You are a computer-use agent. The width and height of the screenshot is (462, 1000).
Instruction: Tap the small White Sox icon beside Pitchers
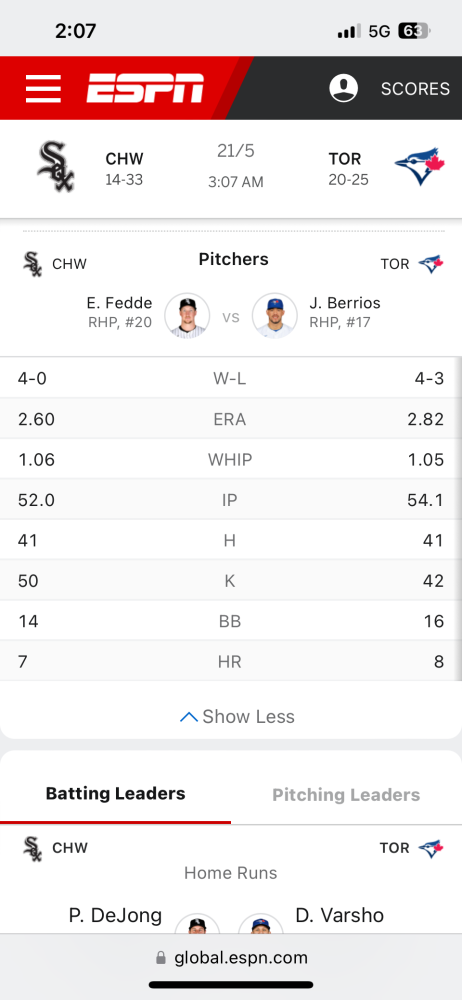33,263
